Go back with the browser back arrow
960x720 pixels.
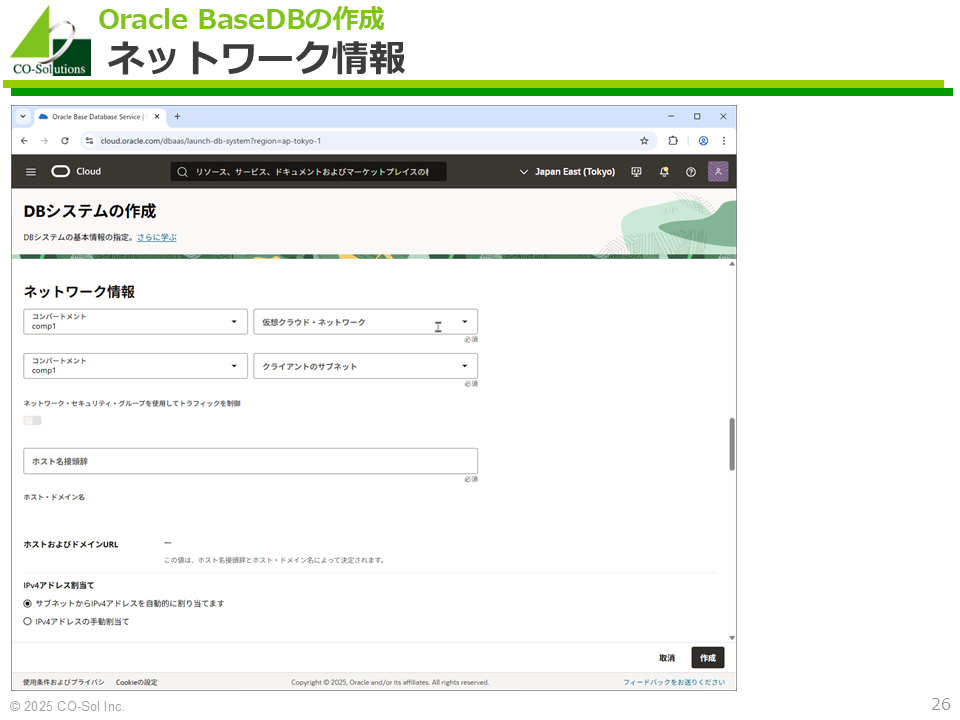click(24, 141)
